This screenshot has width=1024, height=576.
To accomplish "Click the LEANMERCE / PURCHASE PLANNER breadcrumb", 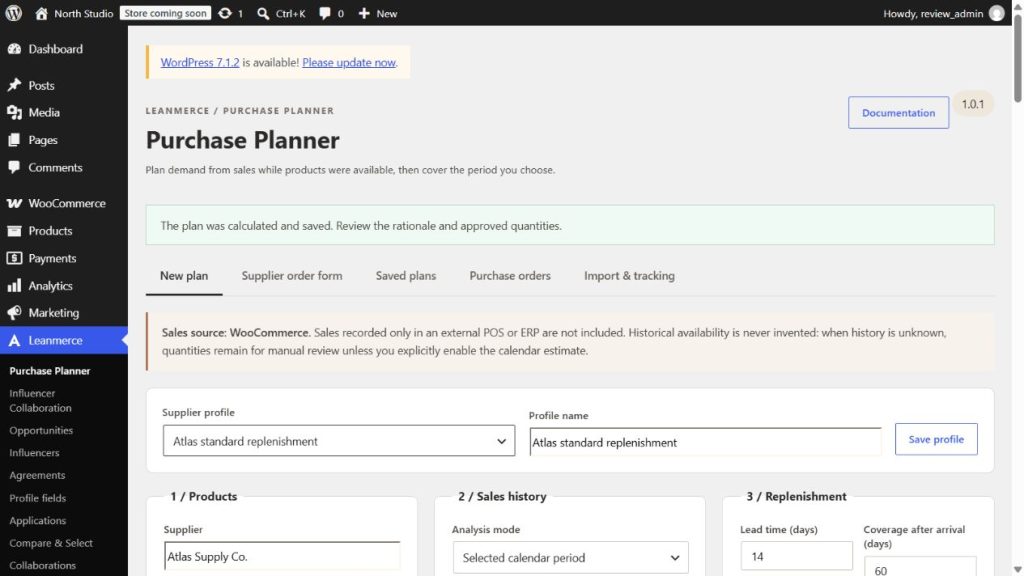I will [240, 110].
